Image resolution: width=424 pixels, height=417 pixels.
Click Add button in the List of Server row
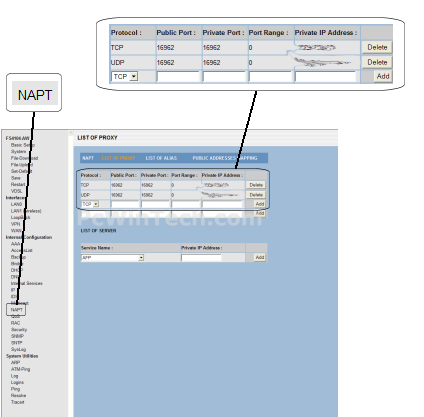(260, 257)
